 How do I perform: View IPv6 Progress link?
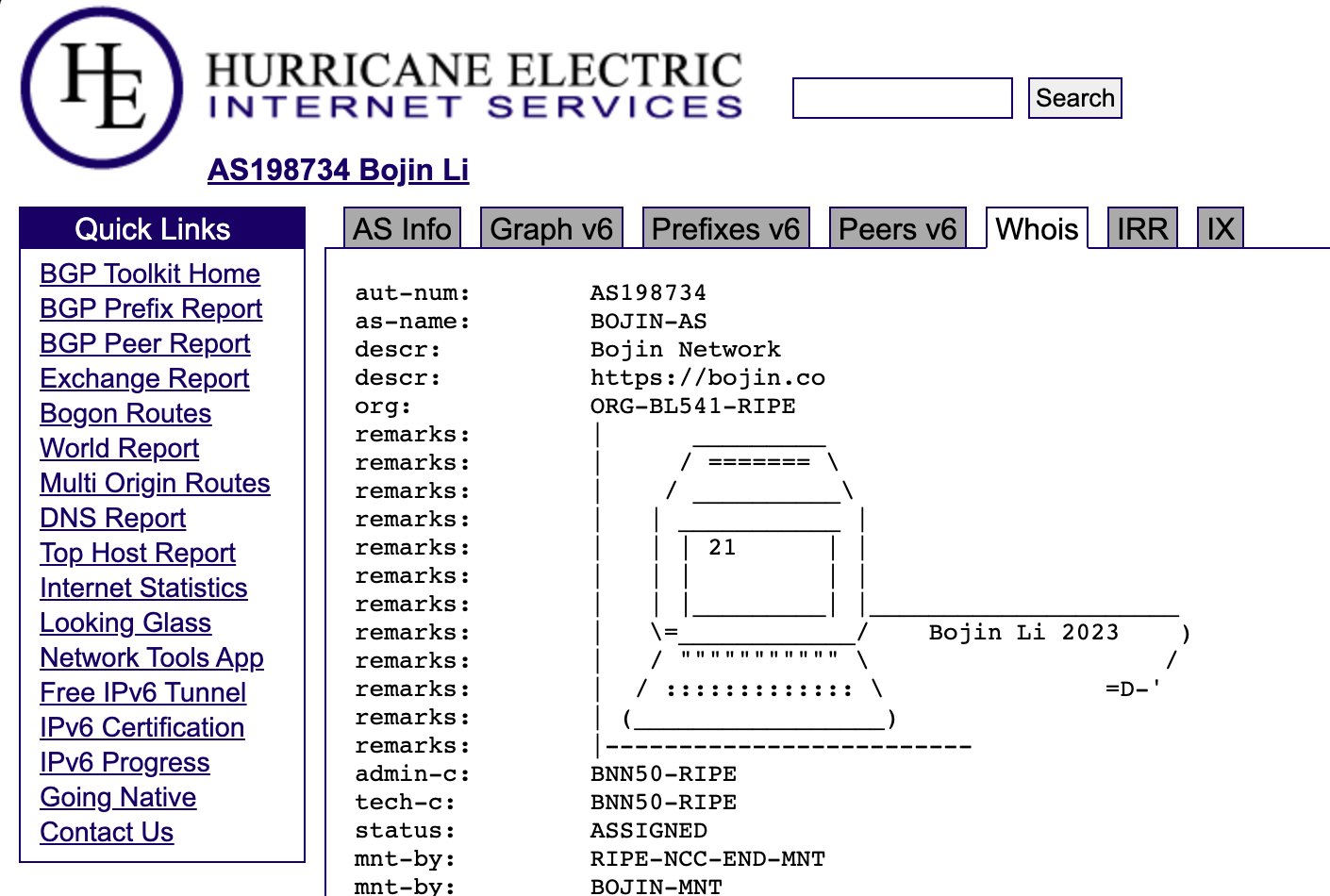(x=125, y=762)
